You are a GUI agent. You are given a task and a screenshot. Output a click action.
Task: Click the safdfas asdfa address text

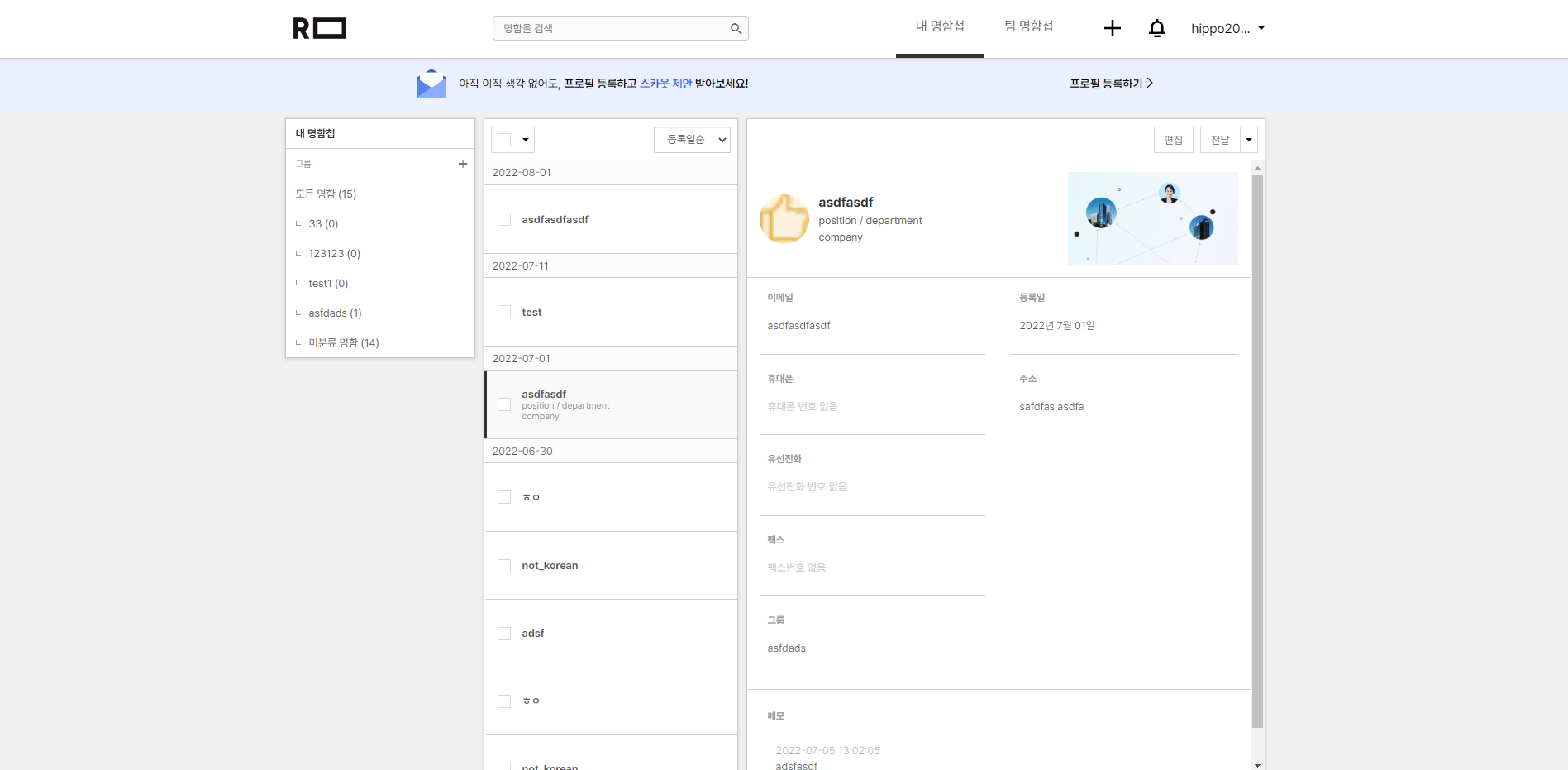(x=1051, y=406)
